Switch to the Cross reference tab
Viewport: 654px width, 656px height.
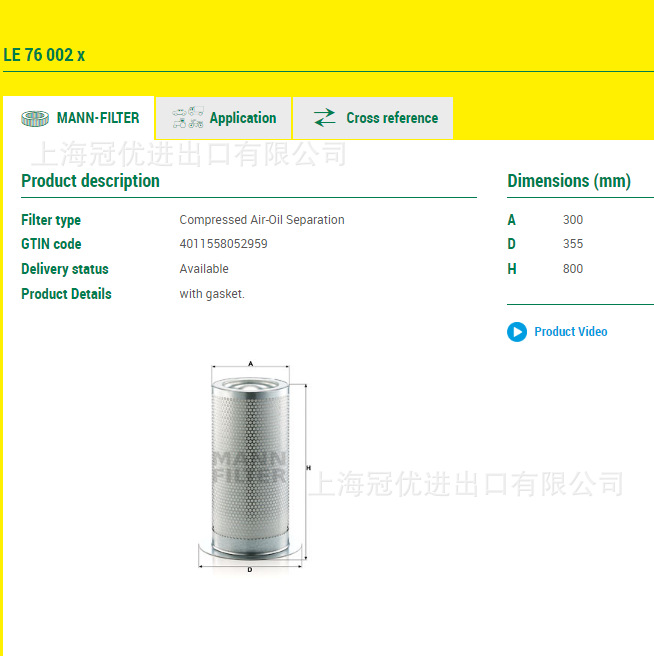coord(373,118)
